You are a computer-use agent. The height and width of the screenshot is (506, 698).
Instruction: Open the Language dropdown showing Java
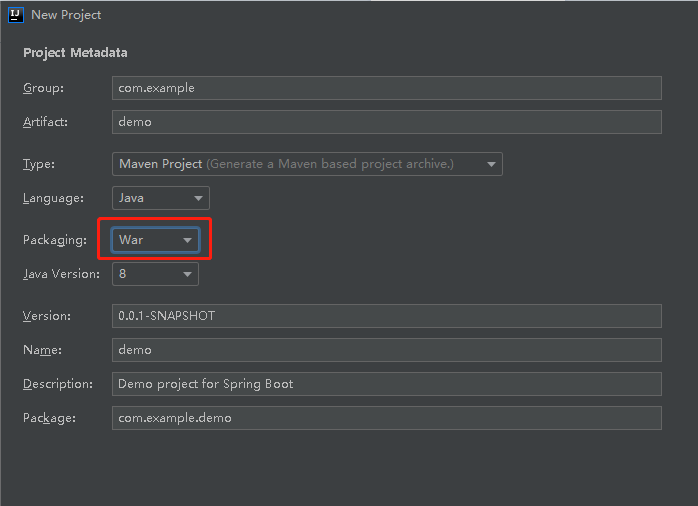click(x=161, y=198)
